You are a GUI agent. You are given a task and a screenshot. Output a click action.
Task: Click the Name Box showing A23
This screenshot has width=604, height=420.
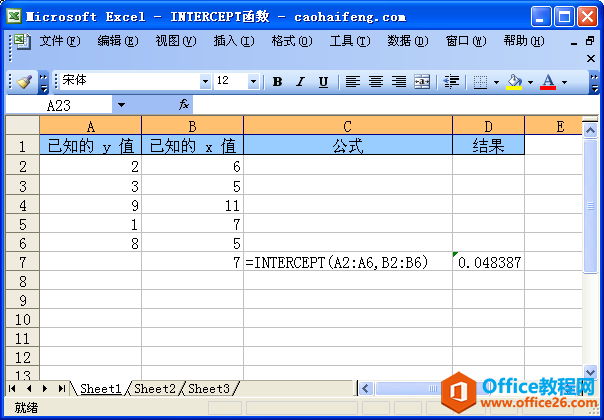click(x=59, y=105)
